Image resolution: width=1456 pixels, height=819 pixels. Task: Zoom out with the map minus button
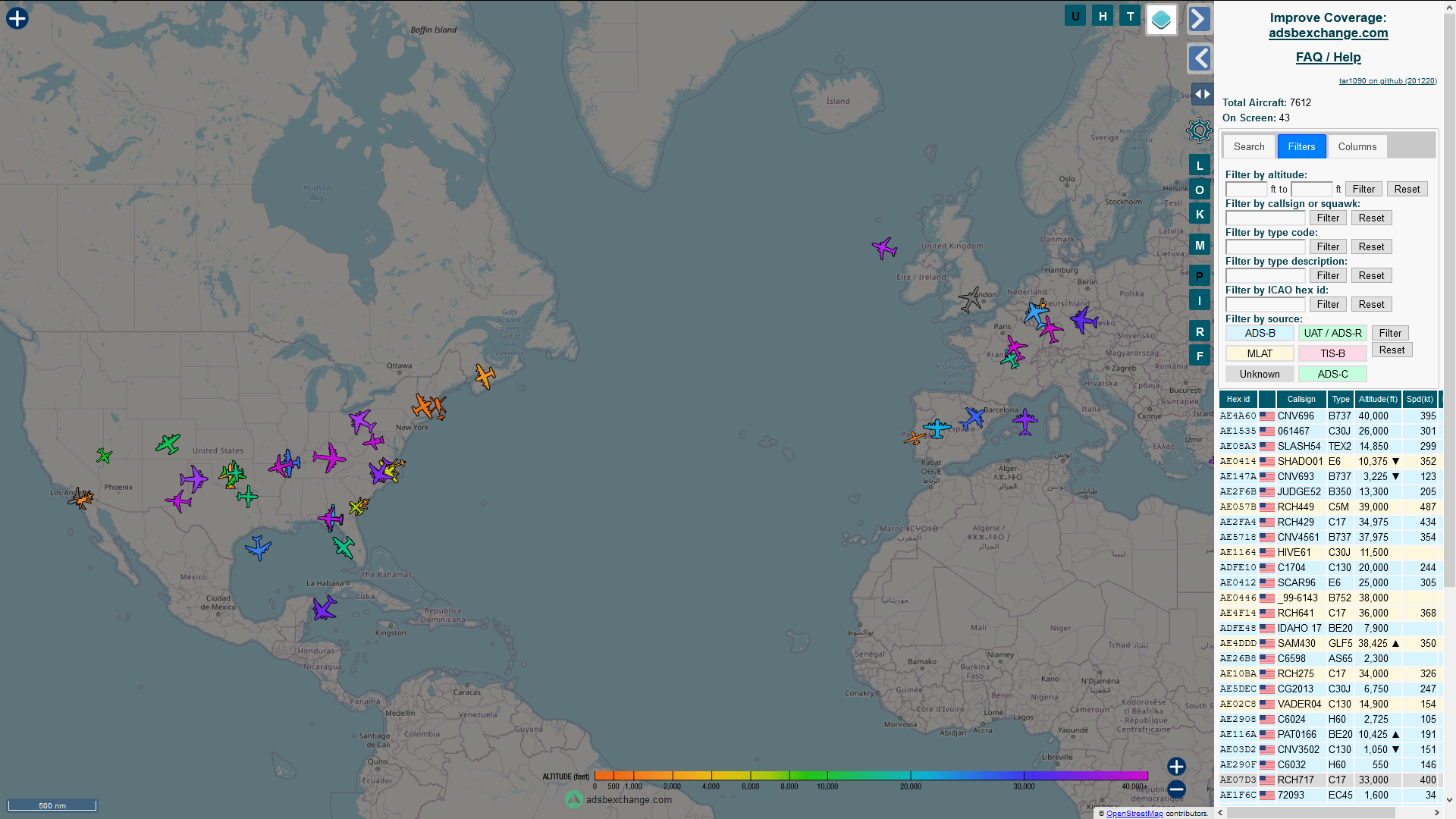coord(1176,789)
